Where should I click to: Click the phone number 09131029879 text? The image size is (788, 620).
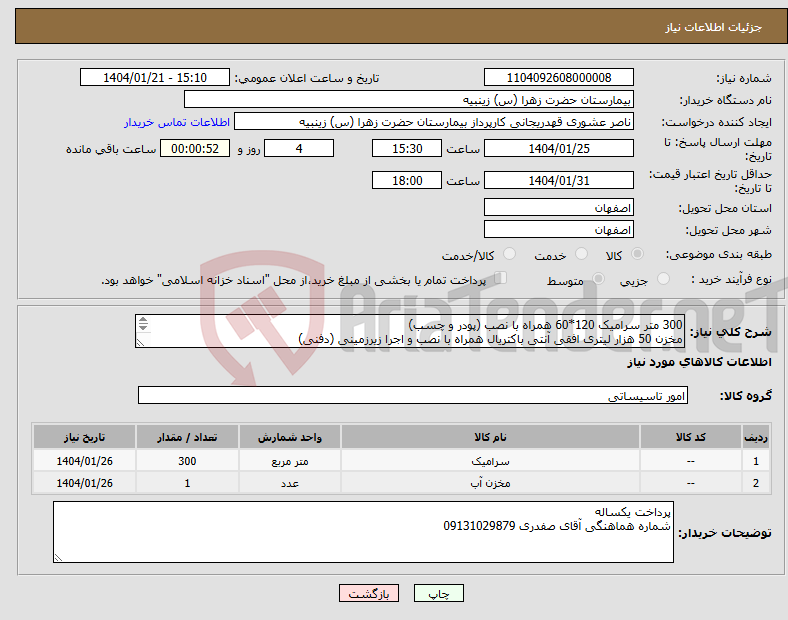tap(479, 526)
